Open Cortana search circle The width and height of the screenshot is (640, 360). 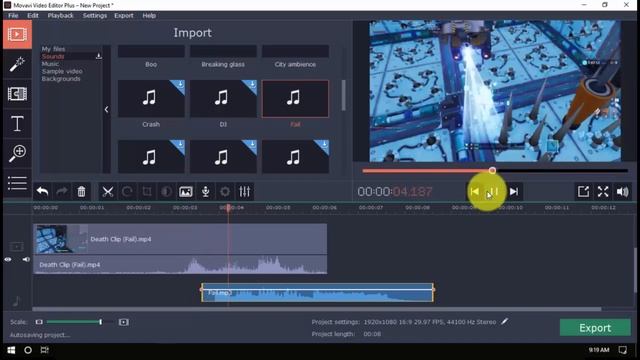tap(28, 350)
